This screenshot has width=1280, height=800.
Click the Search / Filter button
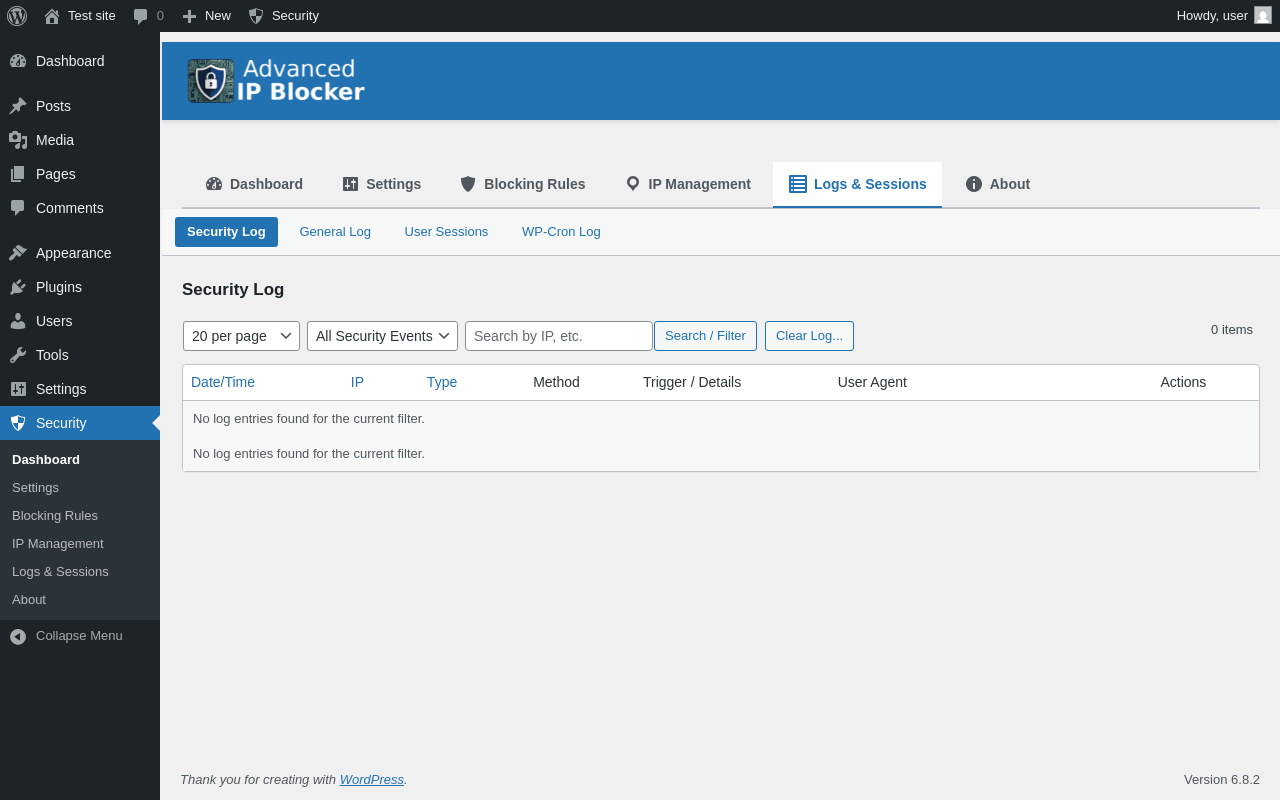pyautogui.click(x=705, y=336)
